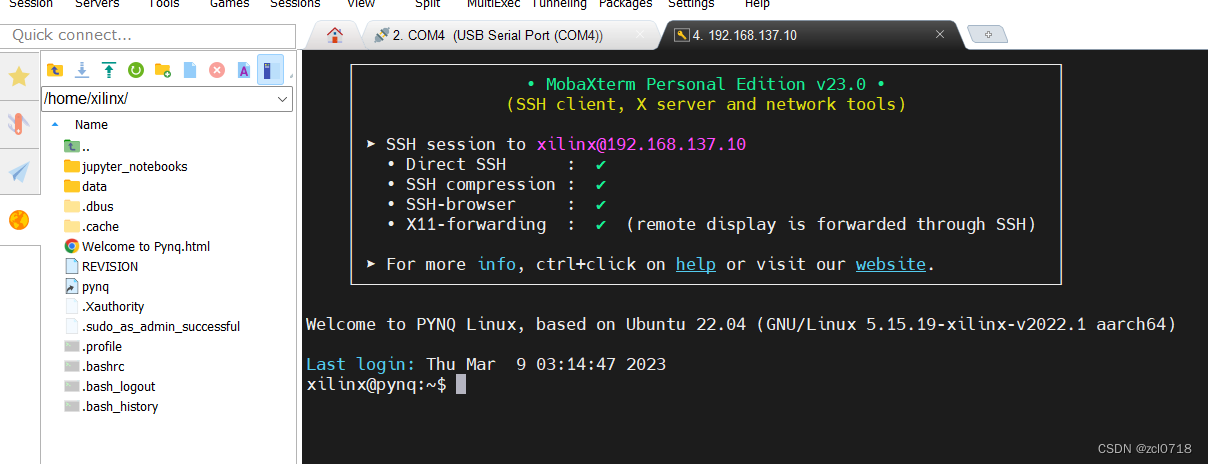Screen dimensions: 1208x464
Task: Create a new remote directory
Action: [163, 70]
